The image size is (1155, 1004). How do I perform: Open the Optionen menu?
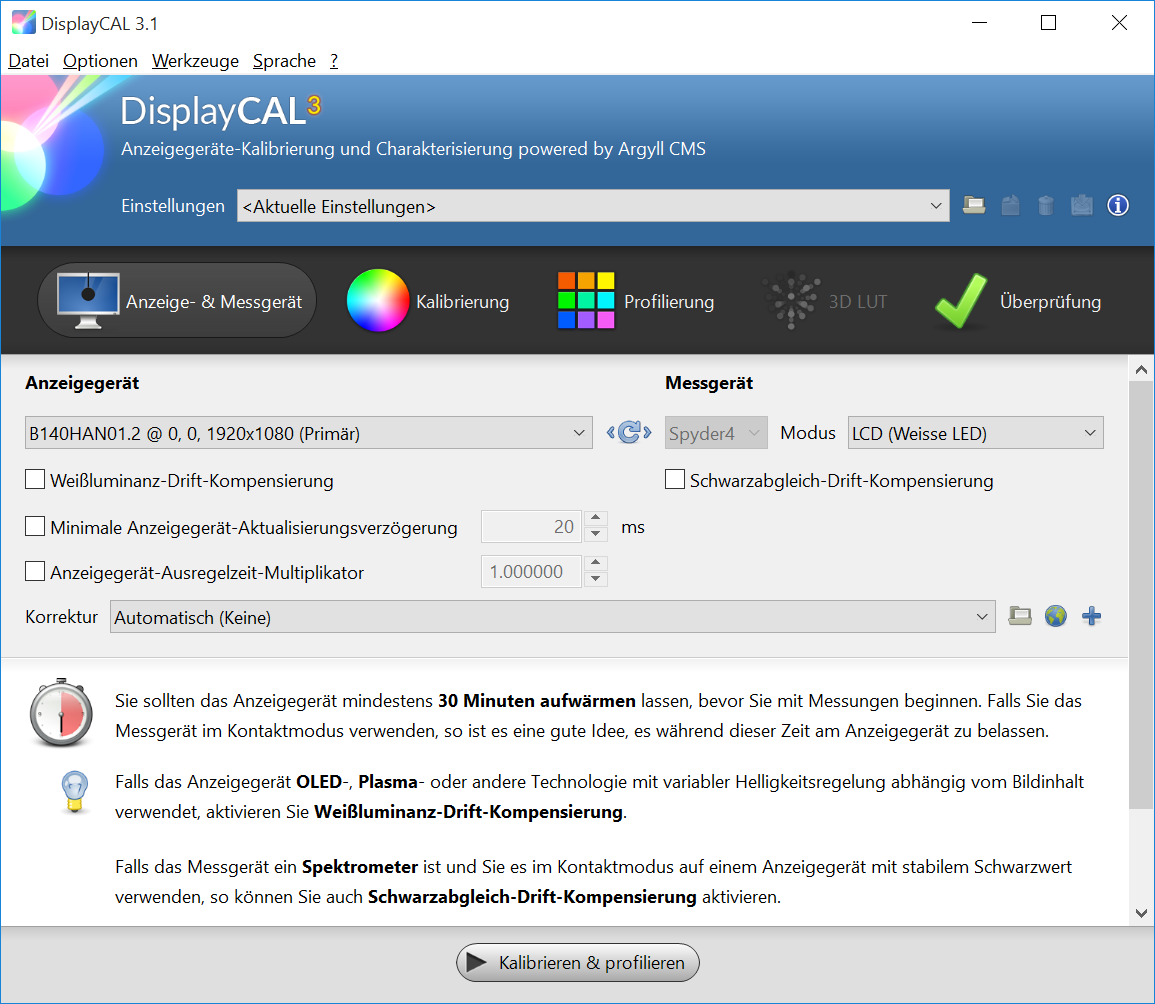tap(100, 61)
